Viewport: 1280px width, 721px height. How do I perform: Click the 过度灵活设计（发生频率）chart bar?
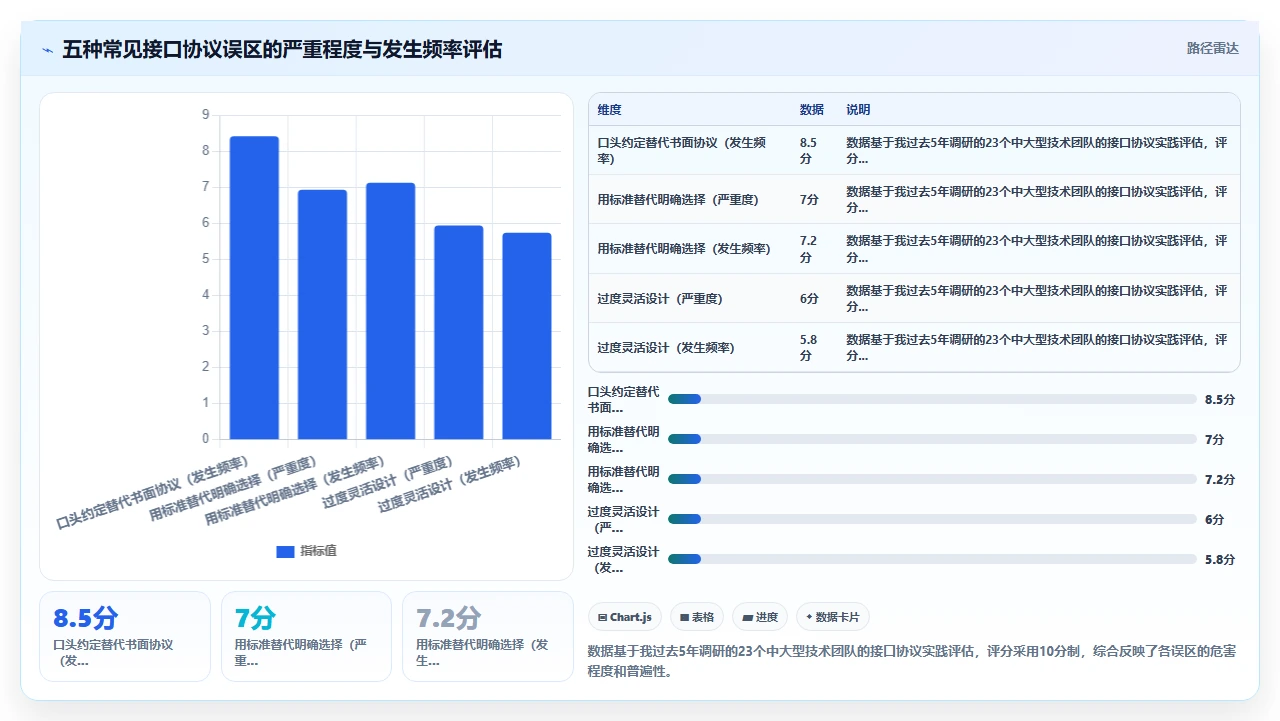[526, 336]
